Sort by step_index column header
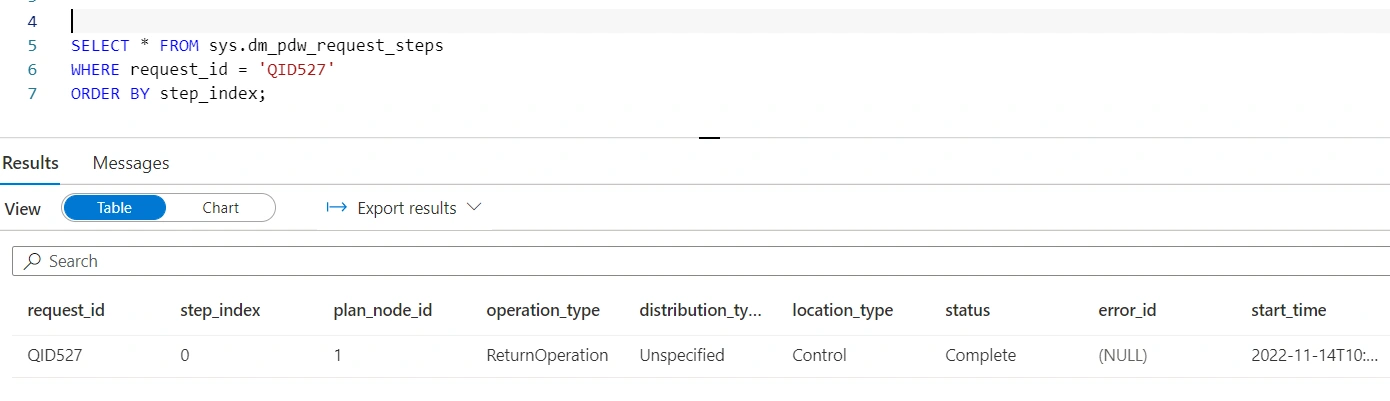The height and width of the screenshot is (401, 1390). coord(220,310)
